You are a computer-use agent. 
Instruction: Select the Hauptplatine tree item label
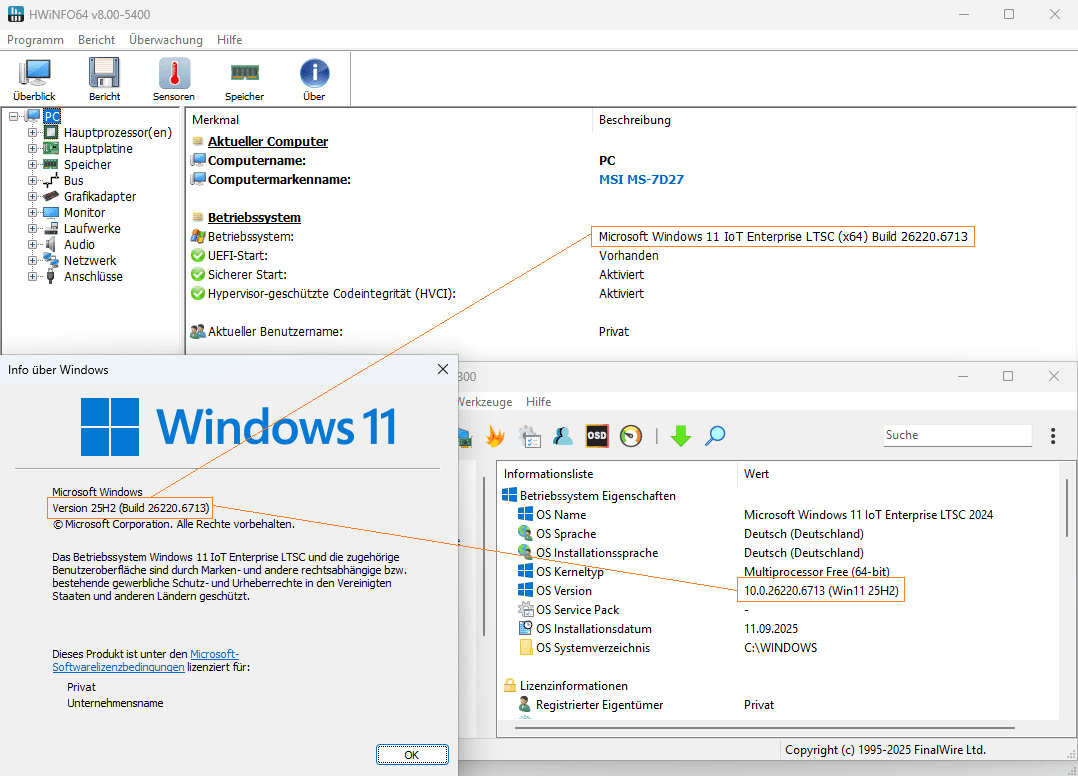[x=98, y=148]
